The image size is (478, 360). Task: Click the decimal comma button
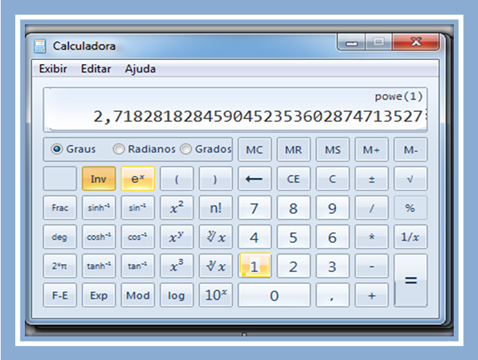tap(333, 295)
